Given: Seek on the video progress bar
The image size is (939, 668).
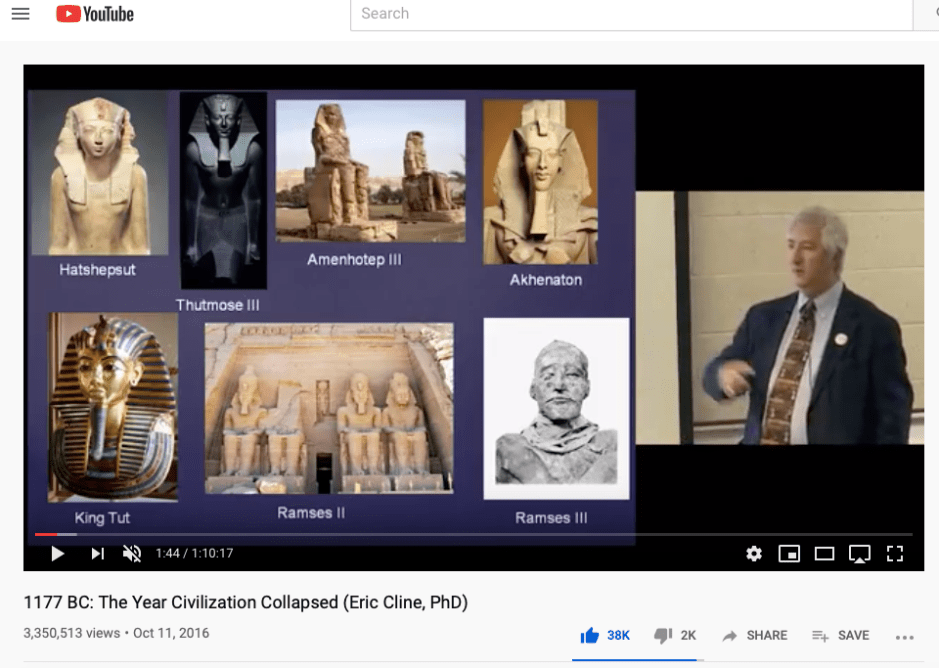Looking at the screenshot, I should tap(470, 535).
